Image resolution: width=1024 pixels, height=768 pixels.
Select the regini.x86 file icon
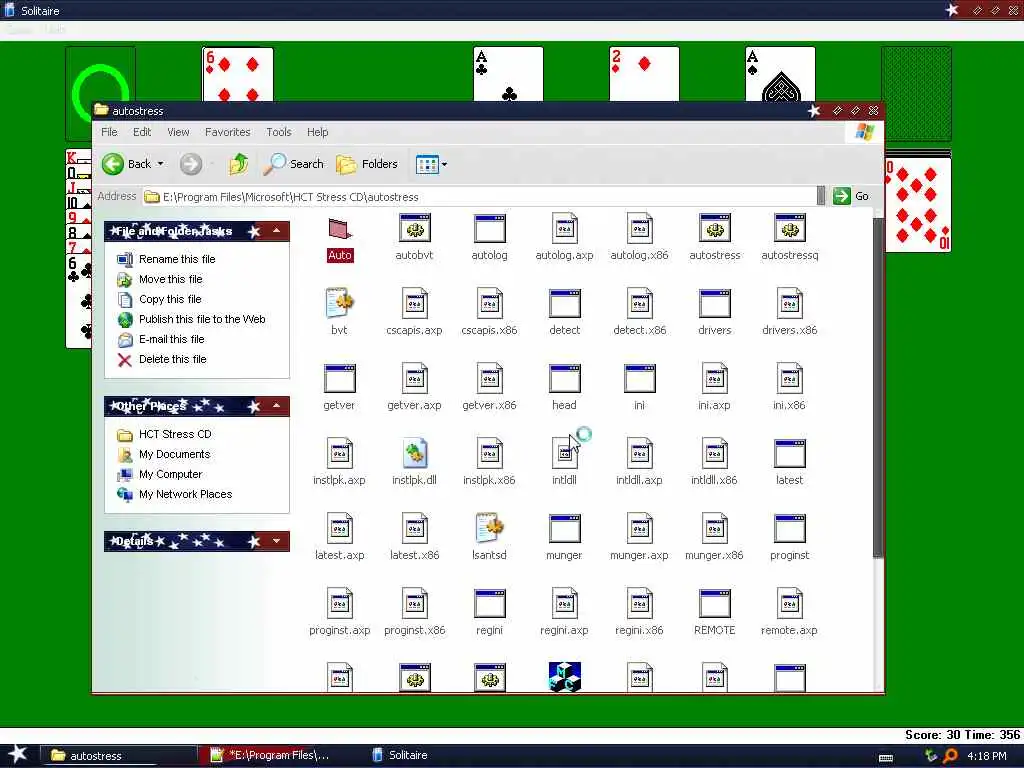[x=639, y=603]
